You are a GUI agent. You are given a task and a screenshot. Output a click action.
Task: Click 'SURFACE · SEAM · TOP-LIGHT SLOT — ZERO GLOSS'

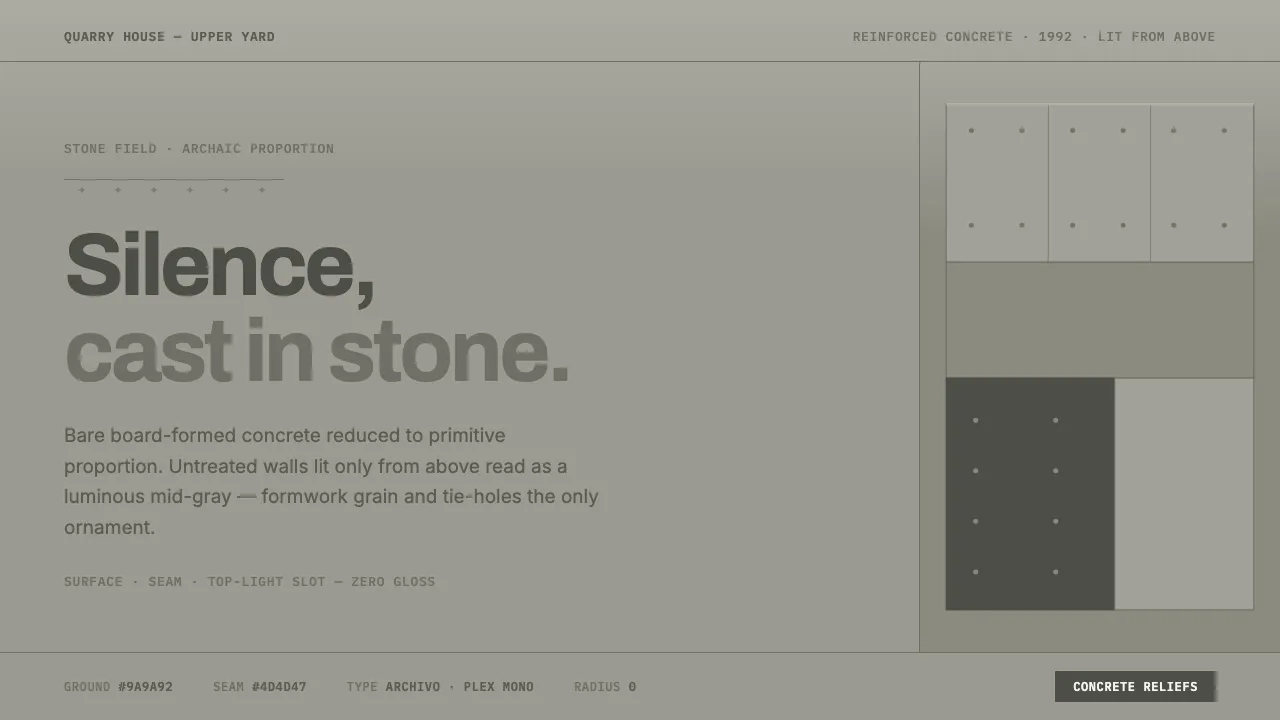pos(250,582)
